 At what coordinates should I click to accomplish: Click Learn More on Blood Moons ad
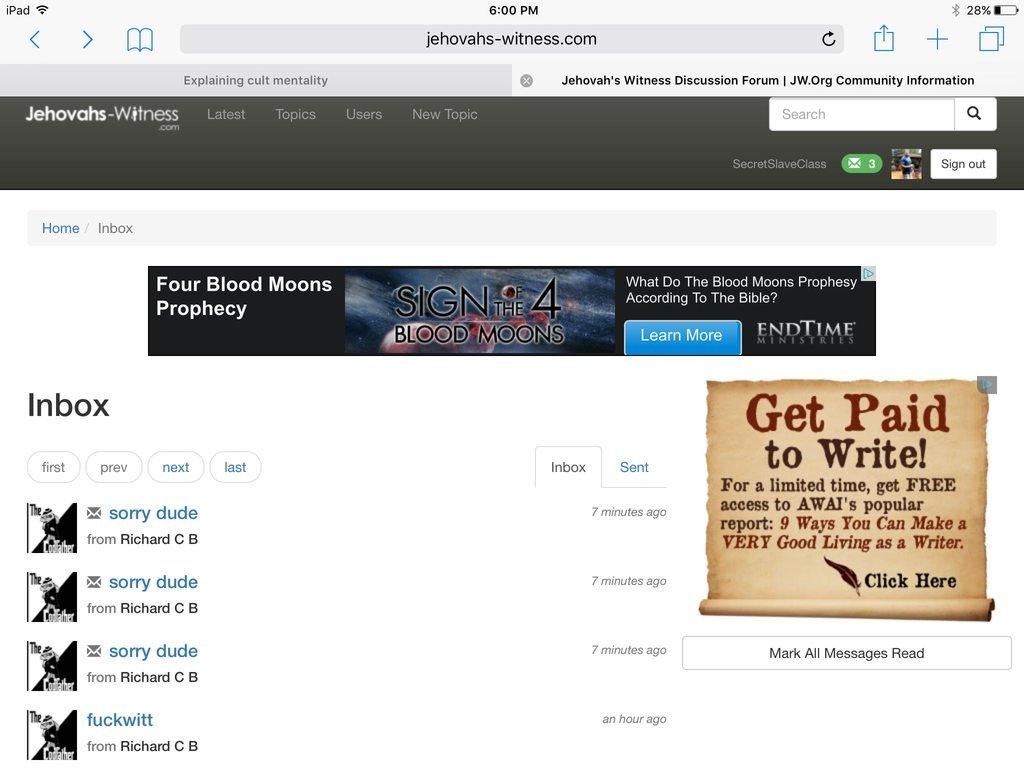click(x=682, y=336)
